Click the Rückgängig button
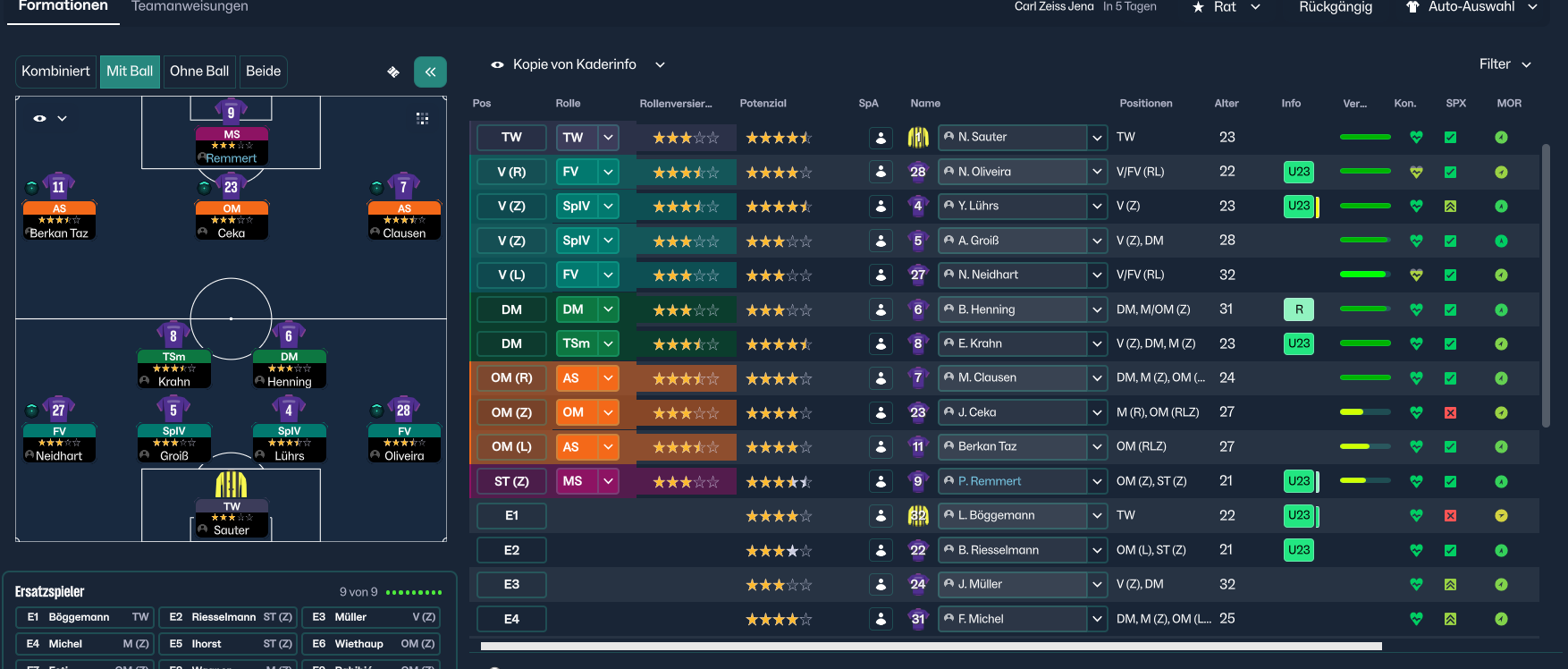Viewport: 1568px width, 669px height. [x=1335, y=7]
